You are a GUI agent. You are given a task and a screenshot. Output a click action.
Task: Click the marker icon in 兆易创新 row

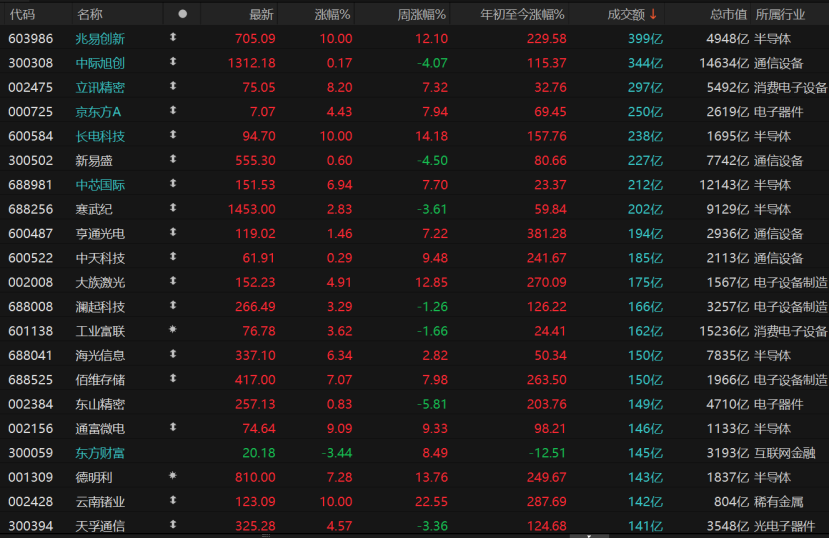[173, 38]
